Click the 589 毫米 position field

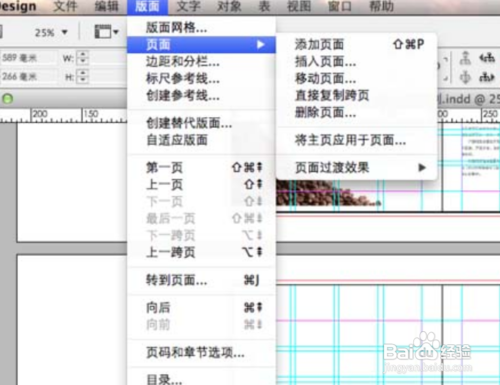coord(28,58)
